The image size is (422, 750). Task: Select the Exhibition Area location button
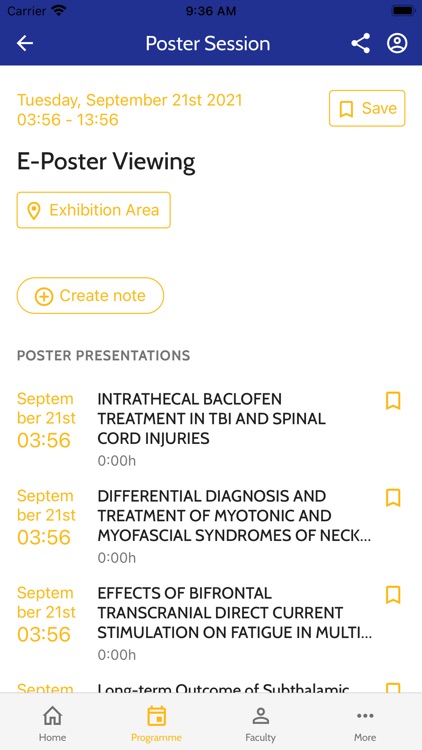point(94,210)
